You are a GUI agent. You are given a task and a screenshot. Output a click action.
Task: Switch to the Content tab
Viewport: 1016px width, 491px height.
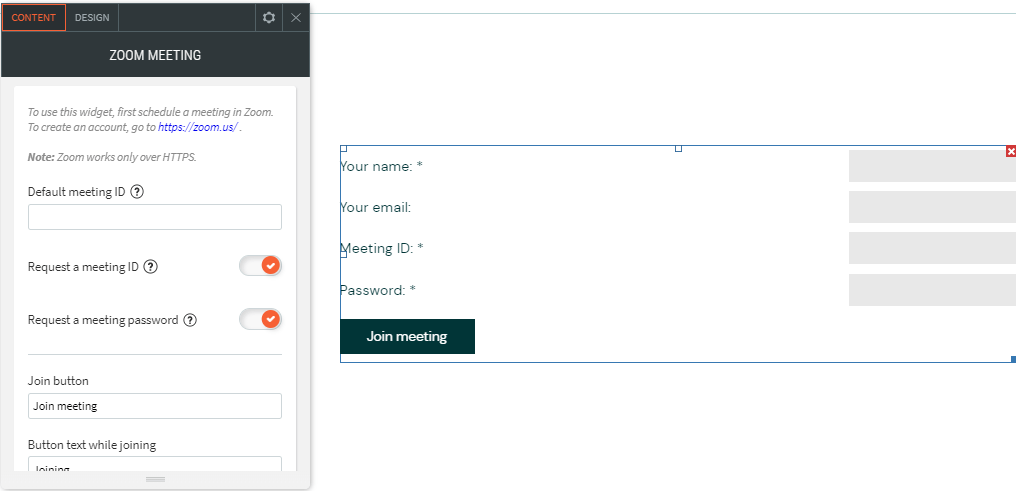(34, 18)
